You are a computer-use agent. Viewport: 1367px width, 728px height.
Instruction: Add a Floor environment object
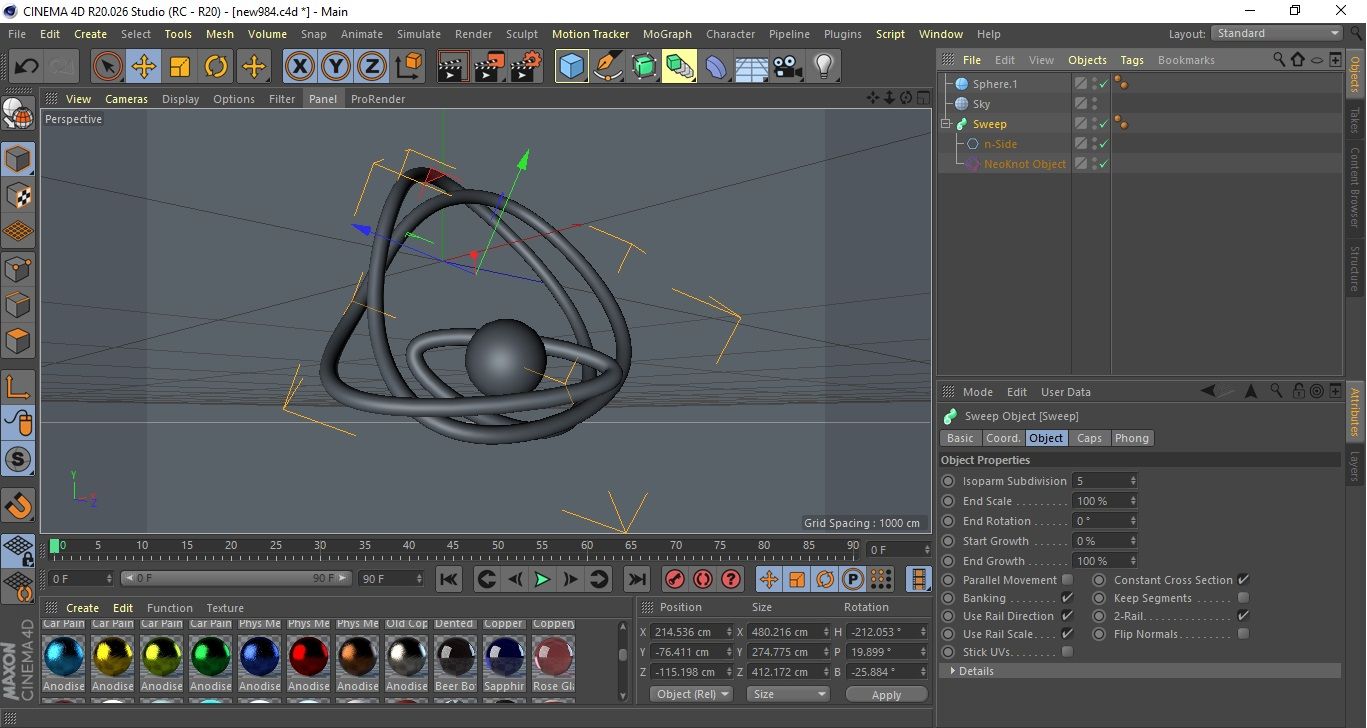752,67
